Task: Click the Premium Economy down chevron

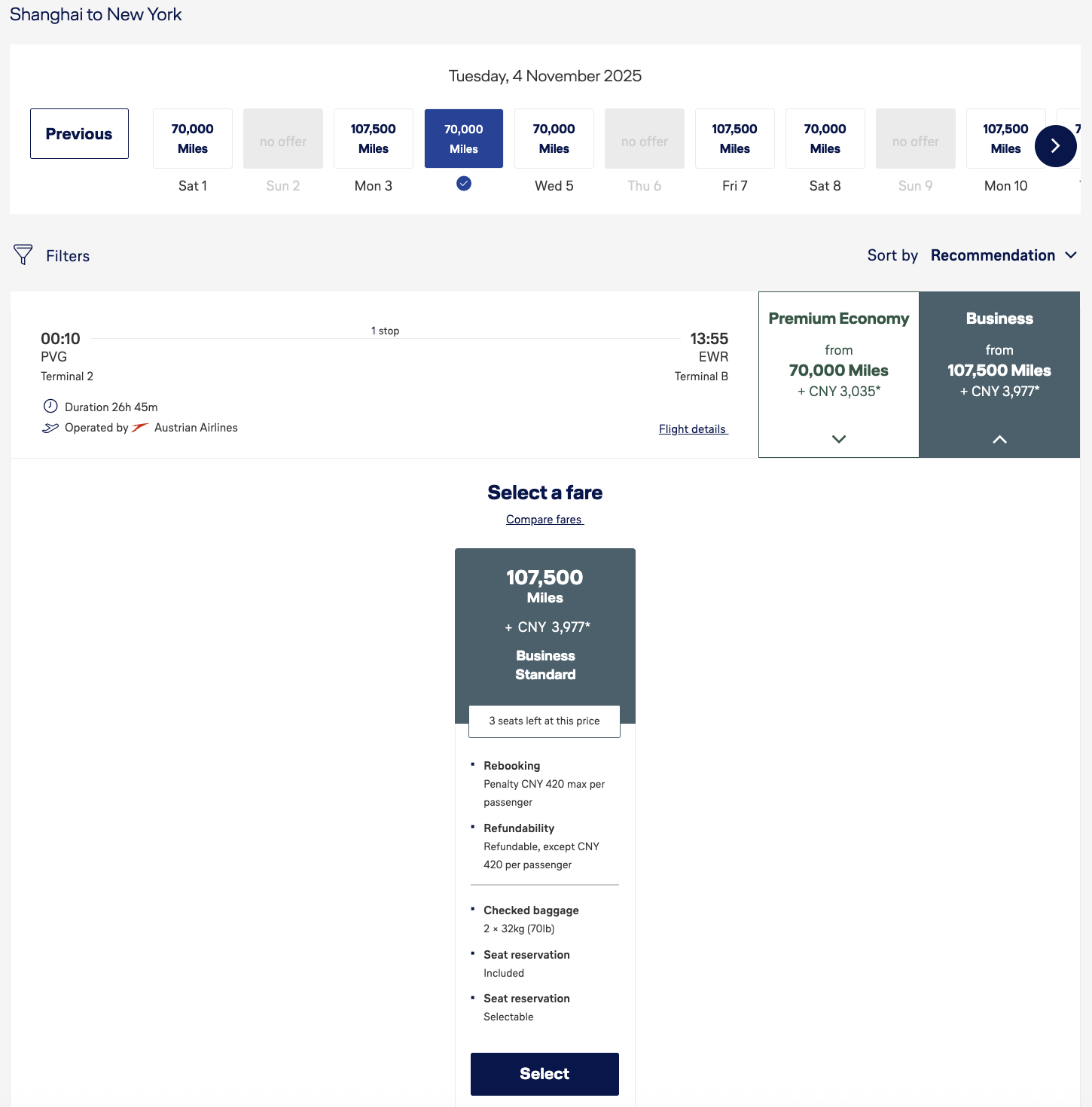Action: 839,439
